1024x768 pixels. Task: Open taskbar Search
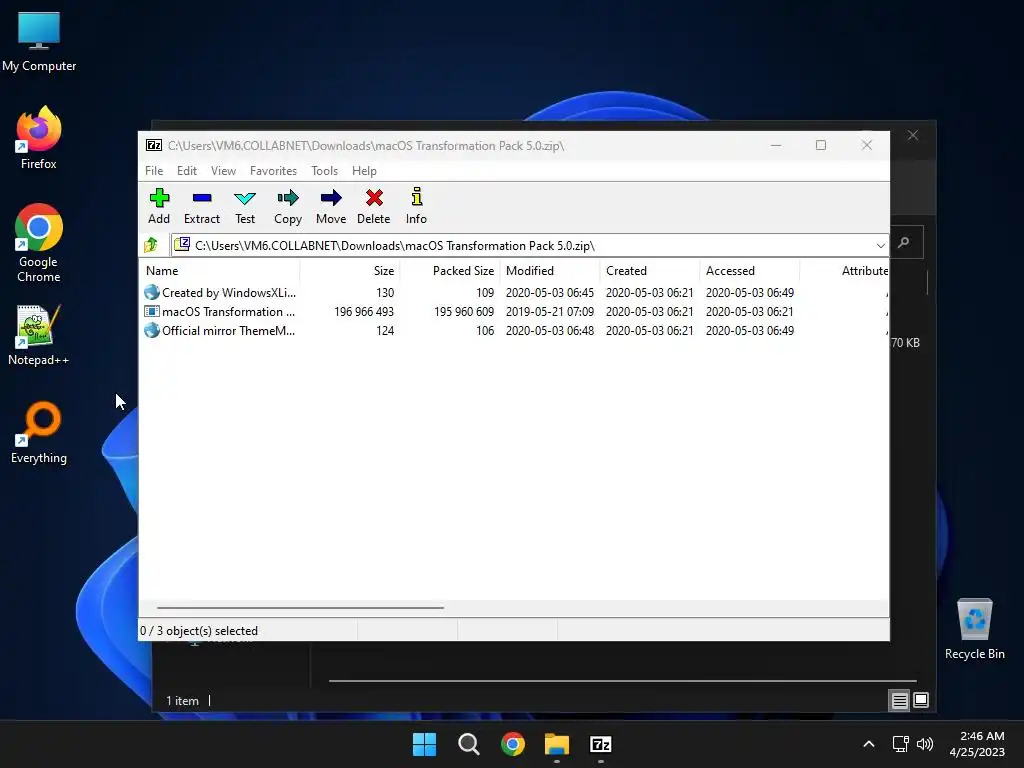coord(469,744)
